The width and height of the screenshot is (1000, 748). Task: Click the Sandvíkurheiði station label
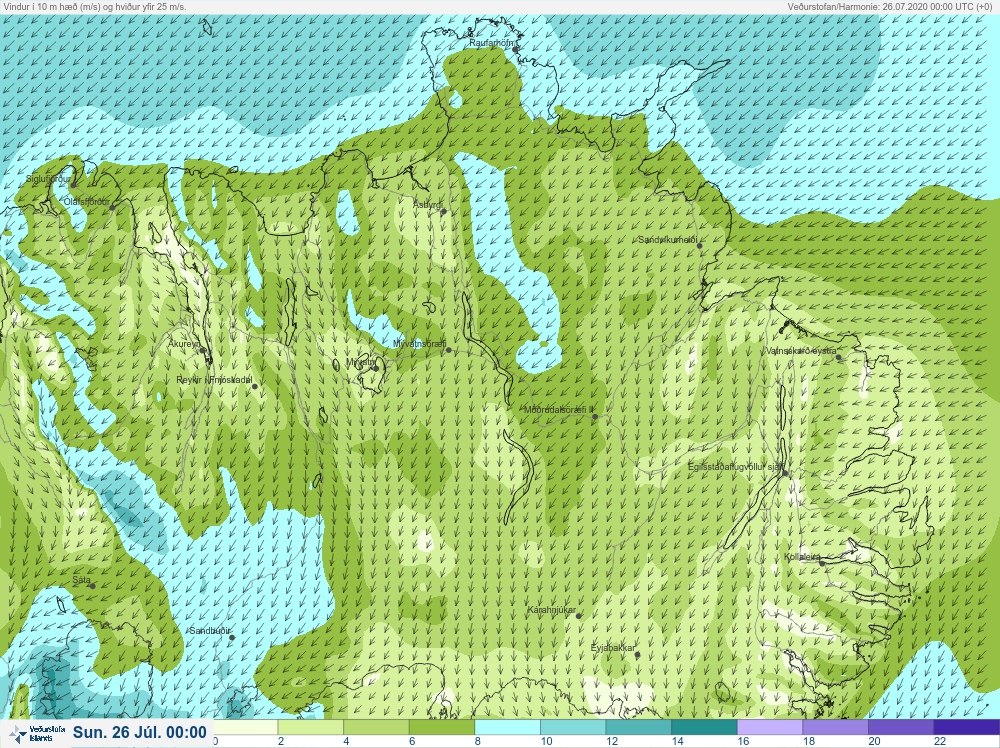[x=668, y=240]
